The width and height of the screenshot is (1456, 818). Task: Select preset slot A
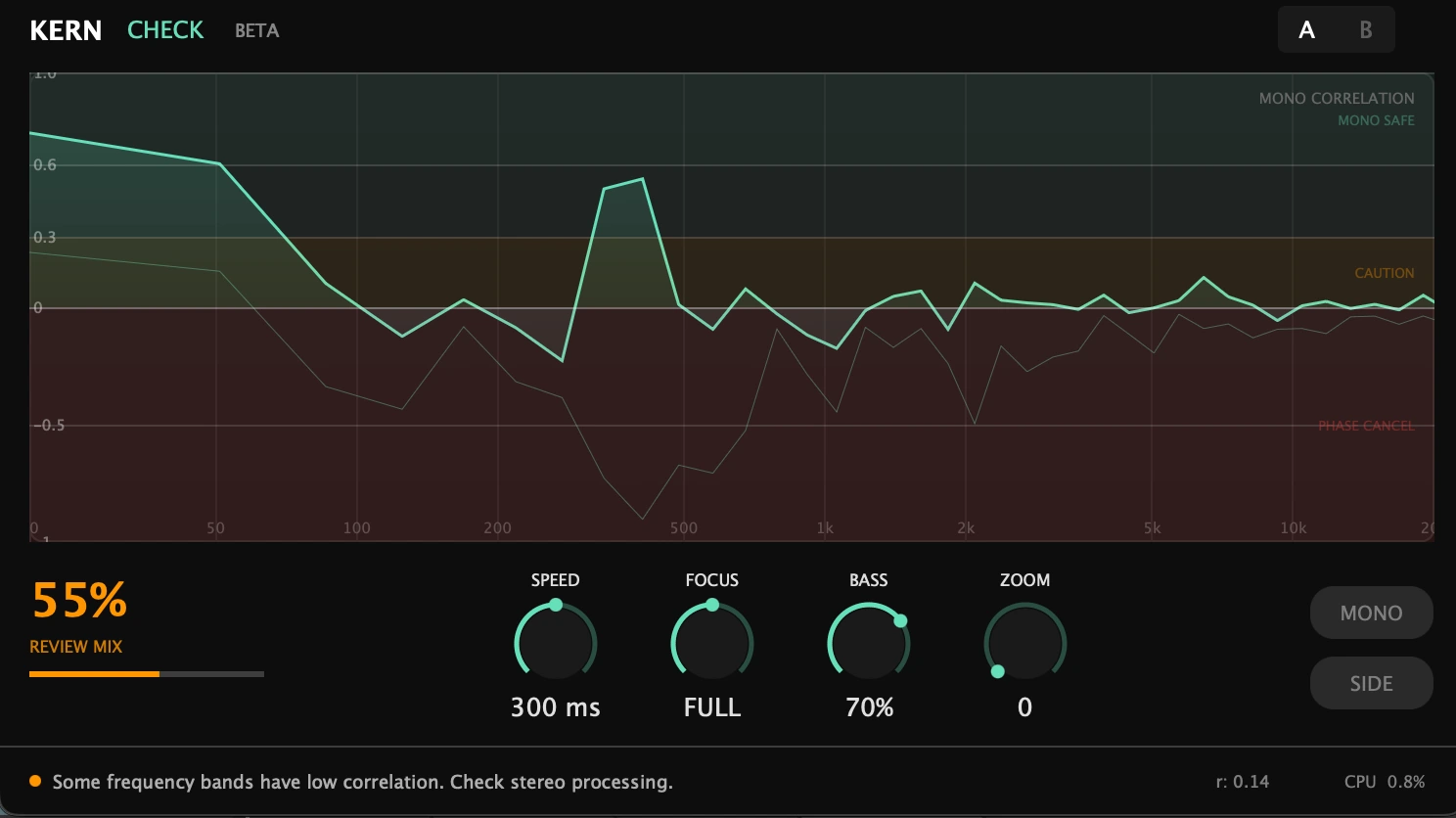tap(1307, 29)
